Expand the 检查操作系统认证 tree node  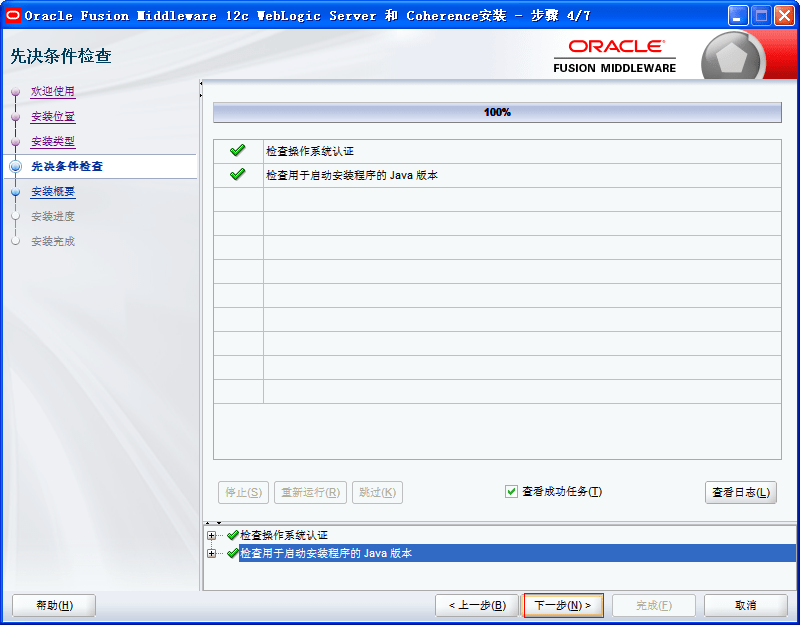(211, 536)
